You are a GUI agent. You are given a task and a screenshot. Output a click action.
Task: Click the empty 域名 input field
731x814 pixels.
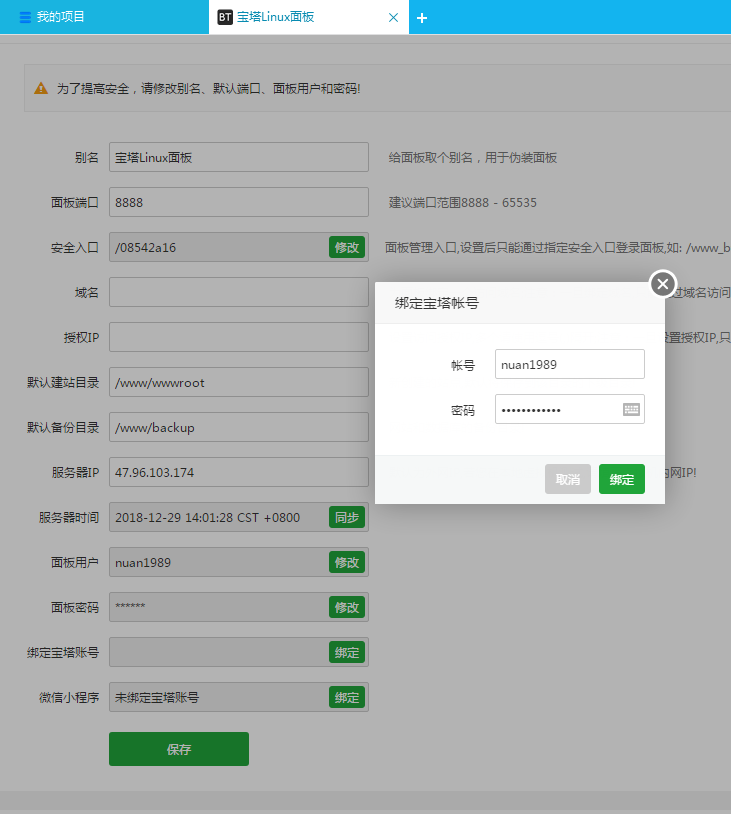coord(239,292)
